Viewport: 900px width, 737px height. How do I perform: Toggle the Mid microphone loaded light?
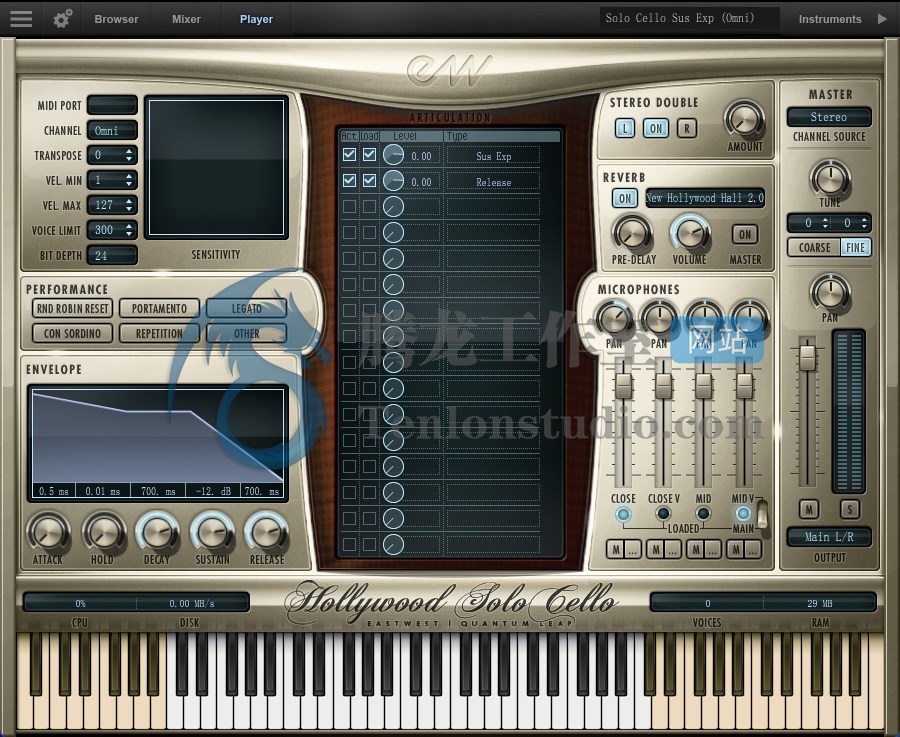703,514
